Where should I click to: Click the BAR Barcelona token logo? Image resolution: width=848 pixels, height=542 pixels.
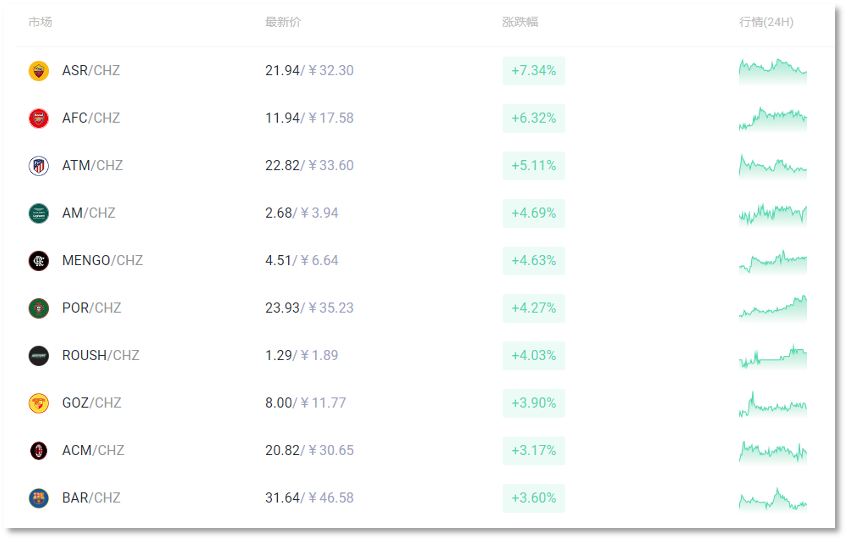38,498
